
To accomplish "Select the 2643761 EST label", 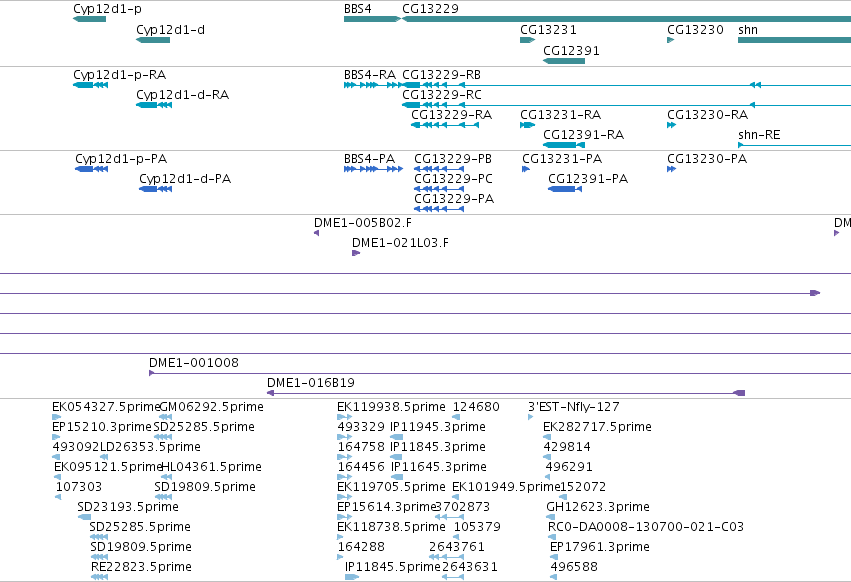I will coord(457,547).
